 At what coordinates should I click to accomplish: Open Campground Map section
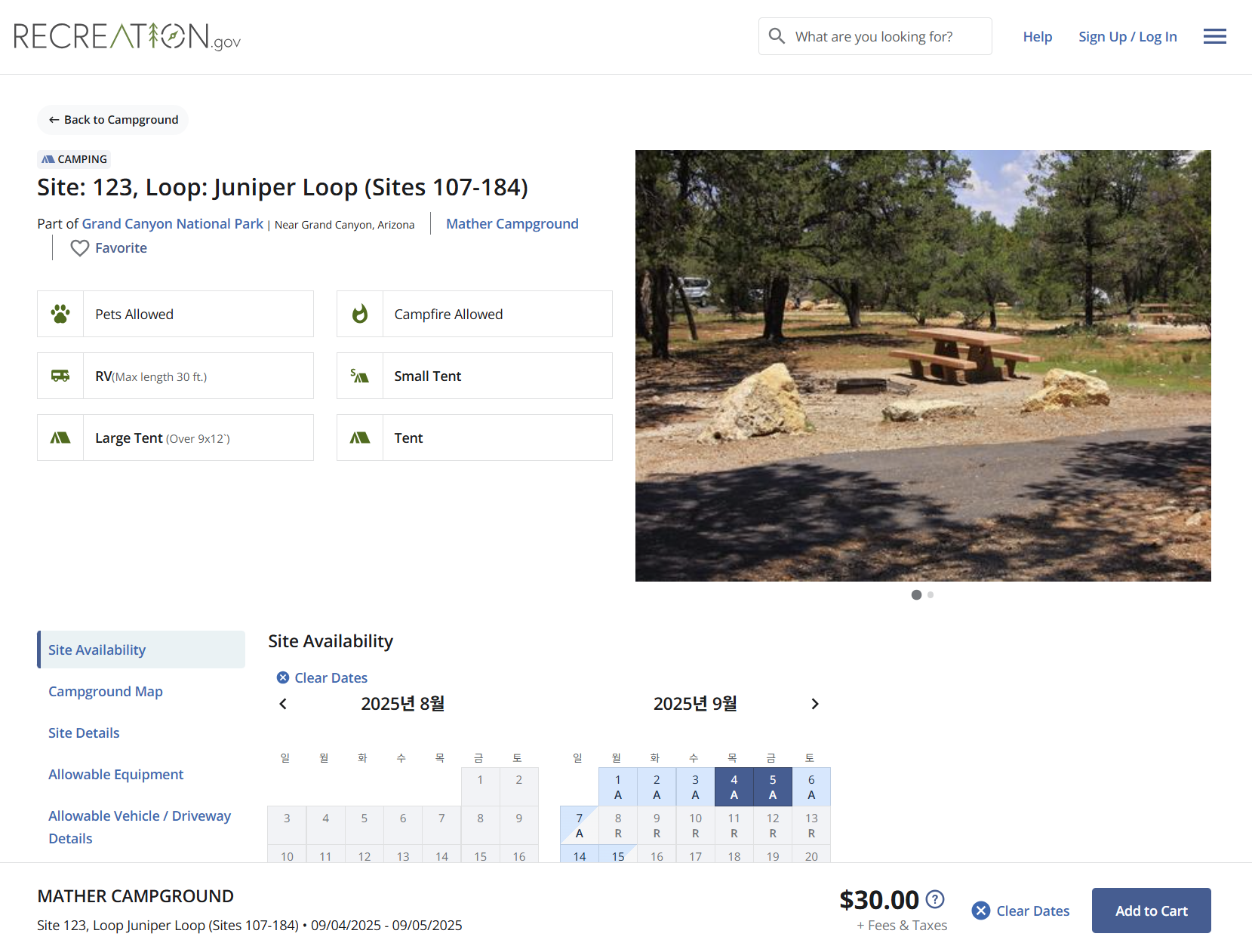click(106, 691)
